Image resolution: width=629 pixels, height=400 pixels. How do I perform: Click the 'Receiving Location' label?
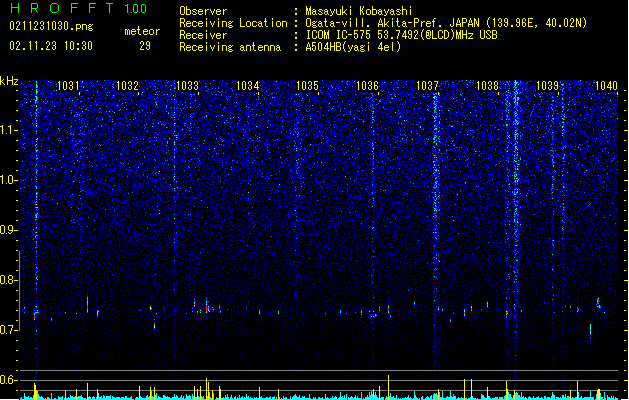233,23
